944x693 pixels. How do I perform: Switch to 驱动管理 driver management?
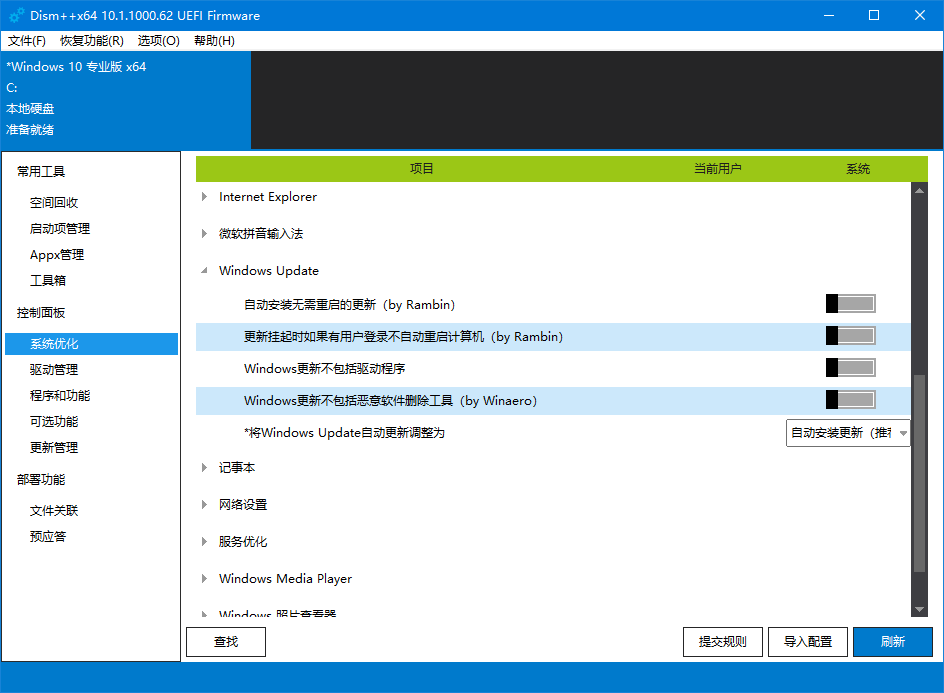pyautogui.click(x=58, y=369)
